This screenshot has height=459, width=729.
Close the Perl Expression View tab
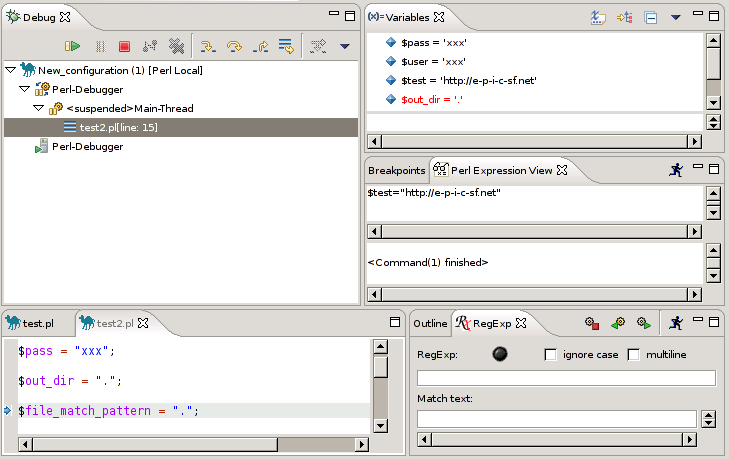(562, 170)
